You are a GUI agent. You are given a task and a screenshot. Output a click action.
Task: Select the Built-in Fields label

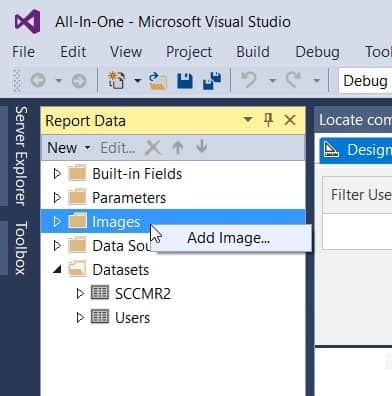137,174
